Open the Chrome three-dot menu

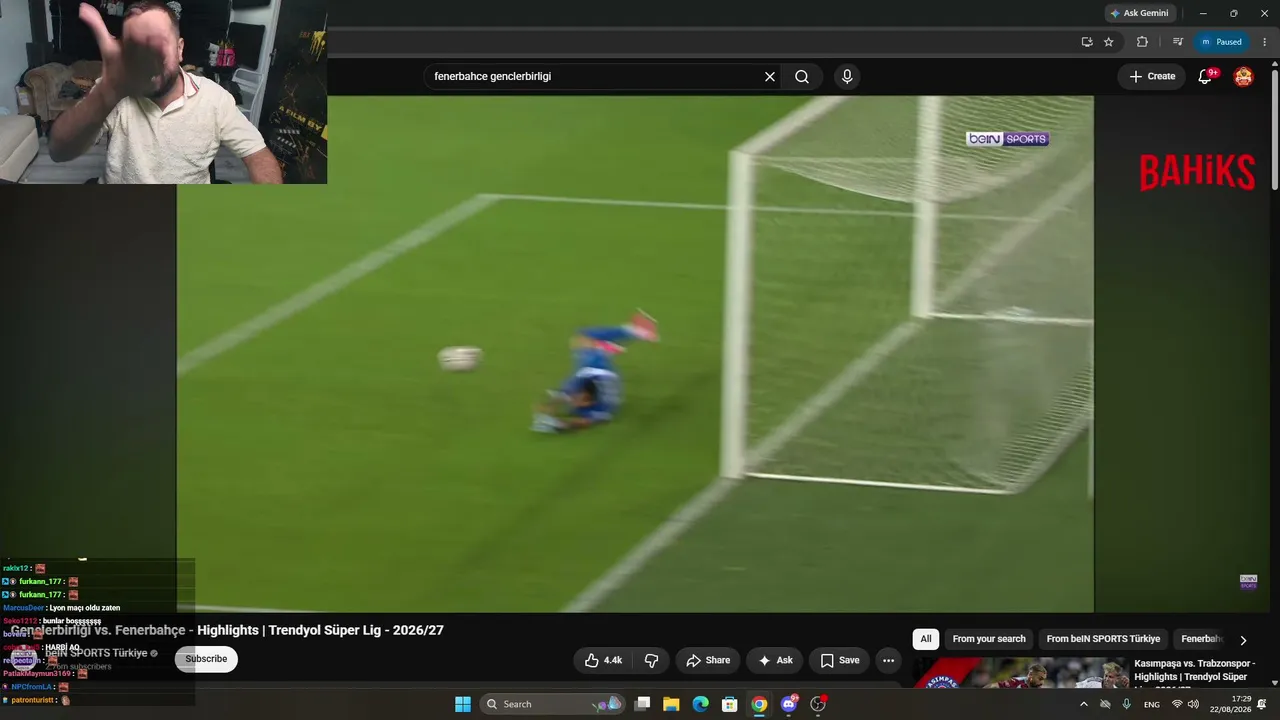click(1265, 42)
